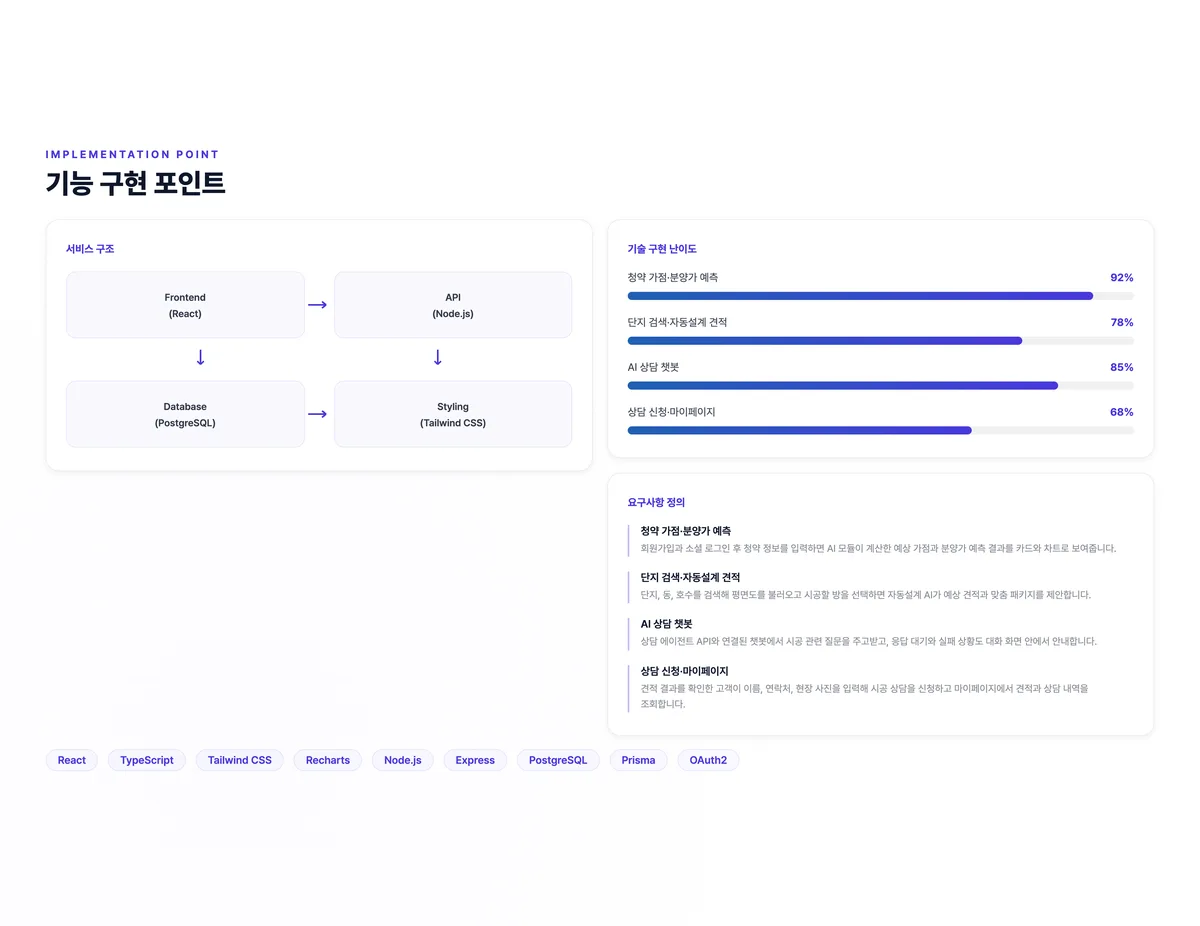The width and height of the screenshot is (1200, 926).
Task: Click the TypeScript tag chip
Action: coord(147,760)
